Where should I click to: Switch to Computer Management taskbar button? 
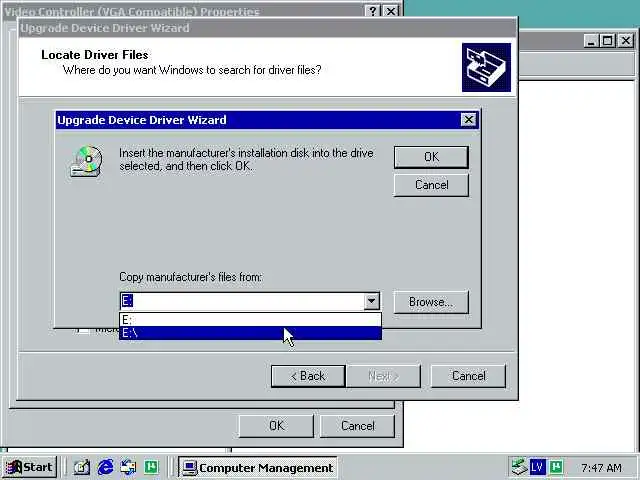point(258,468)
